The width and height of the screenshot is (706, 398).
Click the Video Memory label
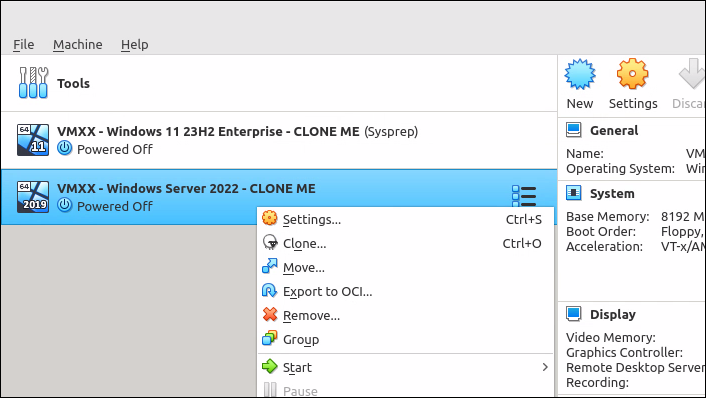(611, 337)
